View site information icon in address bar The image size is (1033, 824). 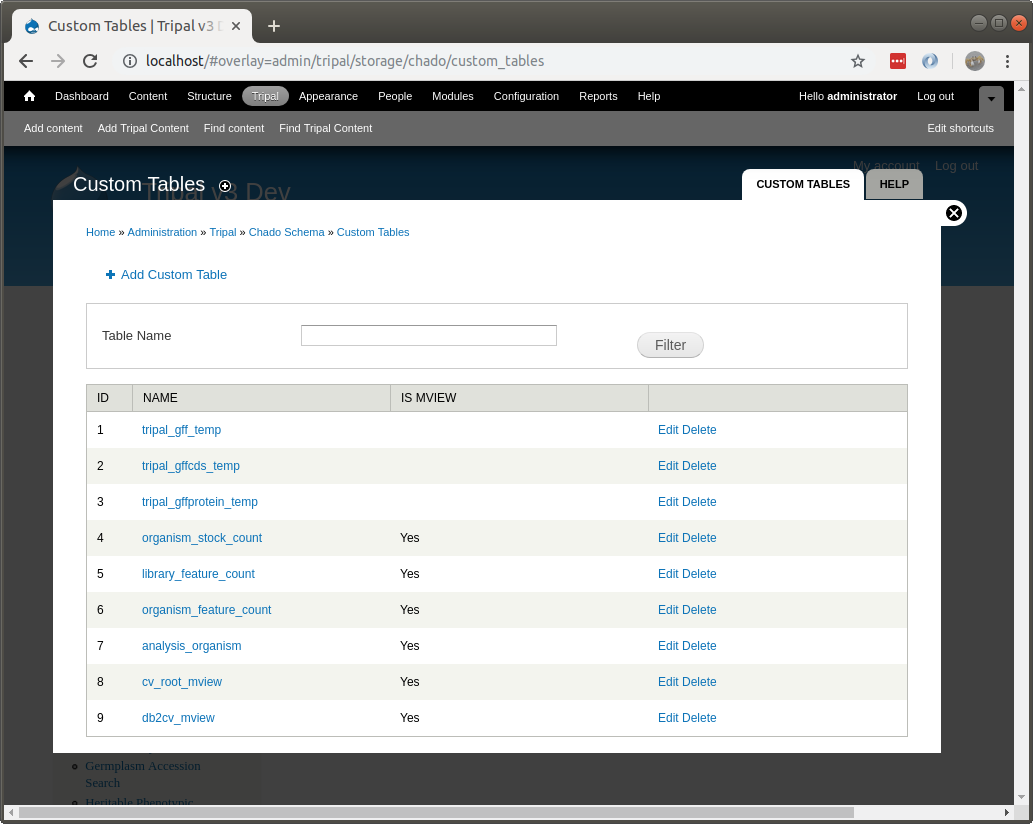point(130,61)
